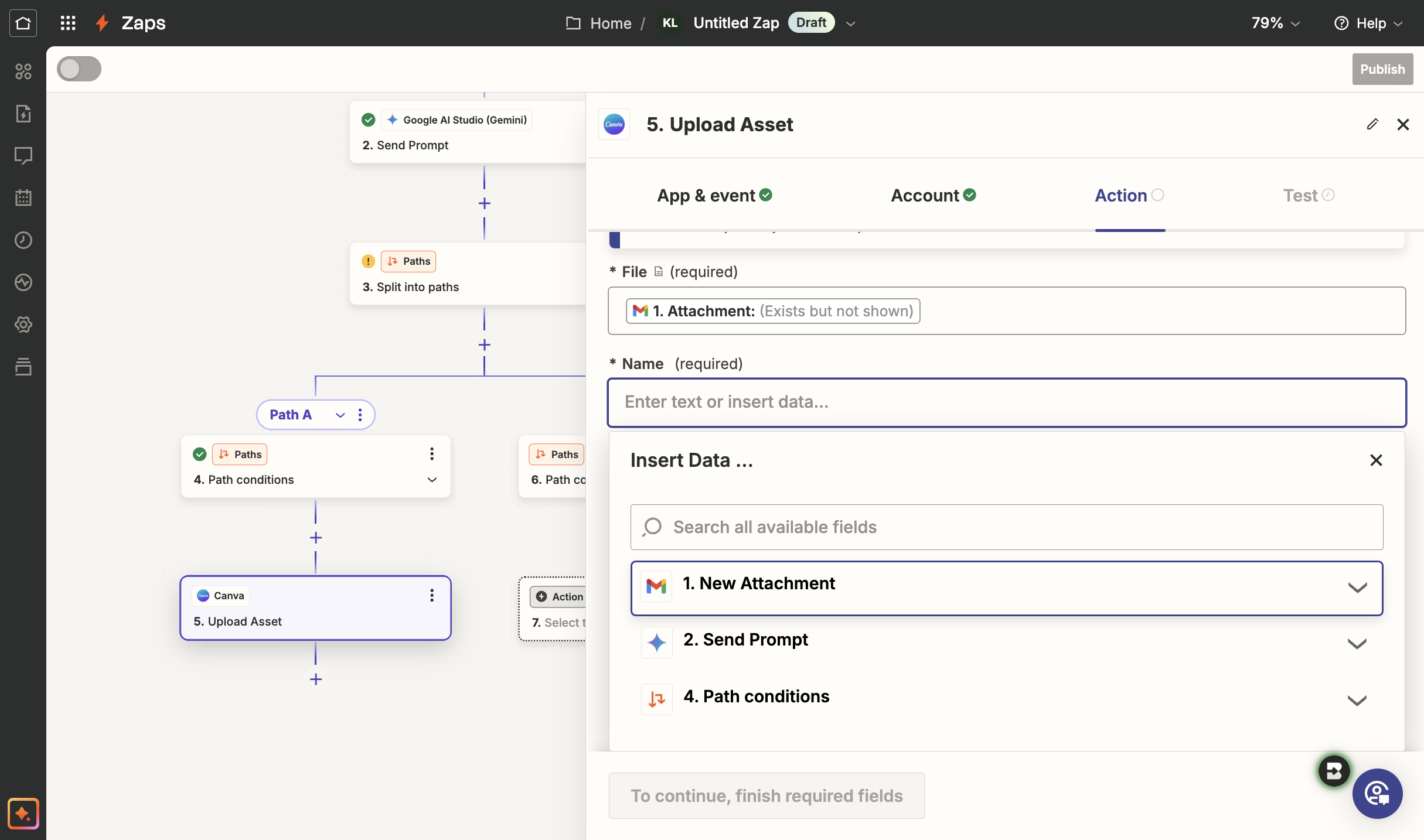Click the 1. Attachment pill in File field

coord(773,311)
